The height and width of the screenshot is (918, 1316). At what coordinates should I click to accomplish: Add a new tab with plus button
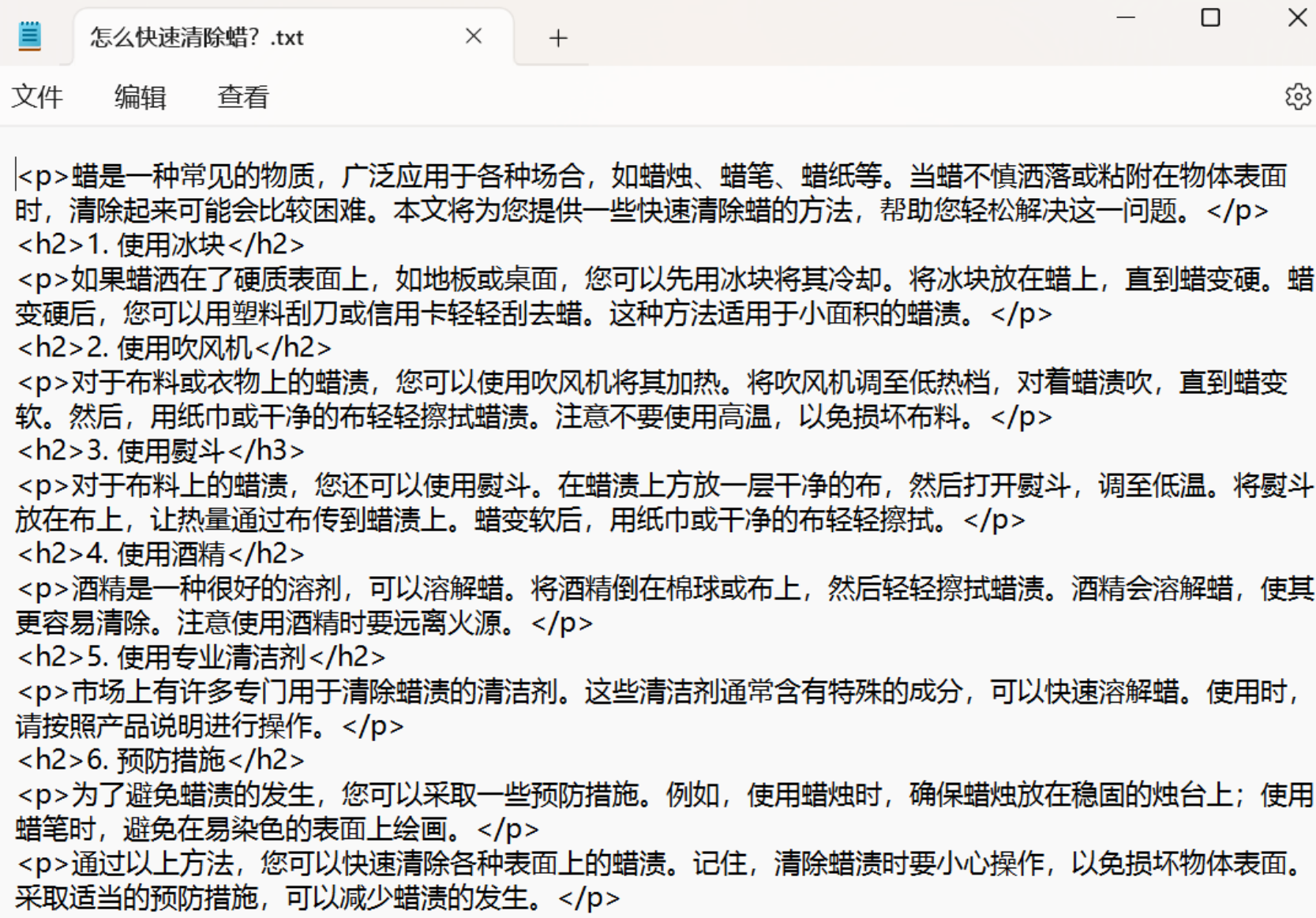click(x=558, y=38)
